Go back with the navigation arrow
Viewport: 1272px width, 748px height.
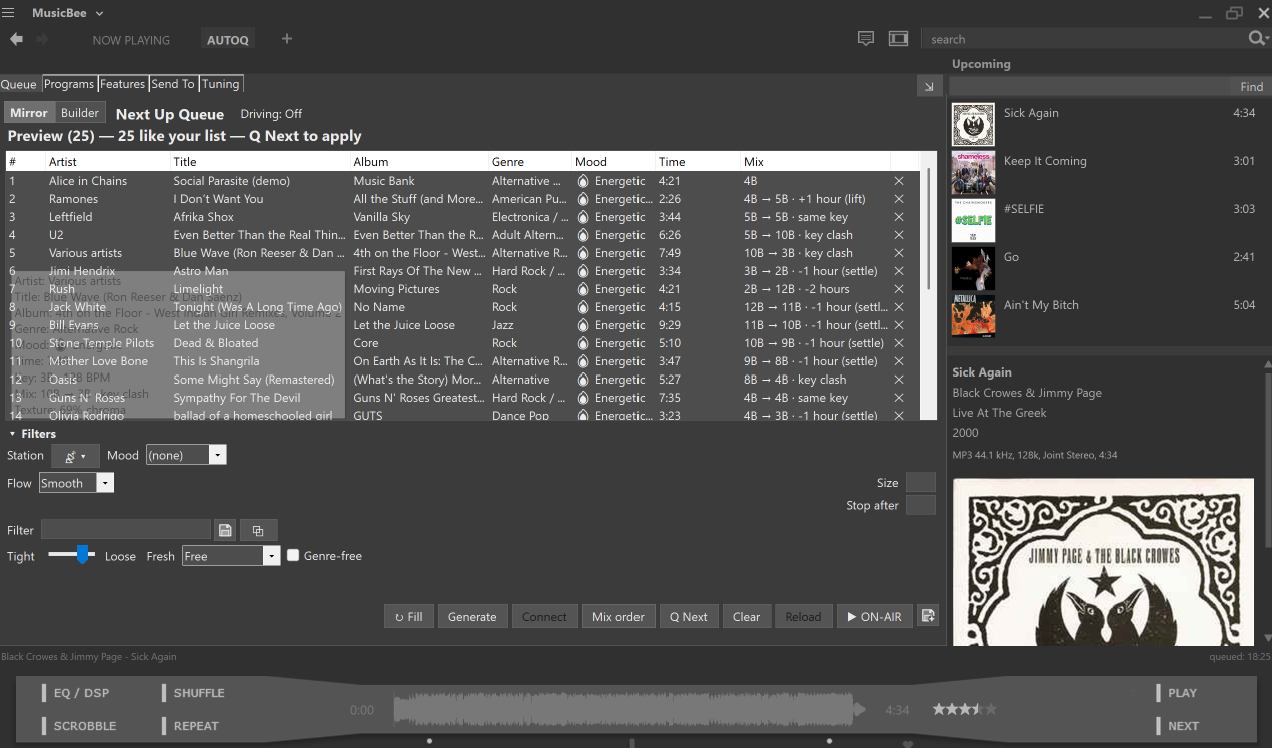(16, 39)
